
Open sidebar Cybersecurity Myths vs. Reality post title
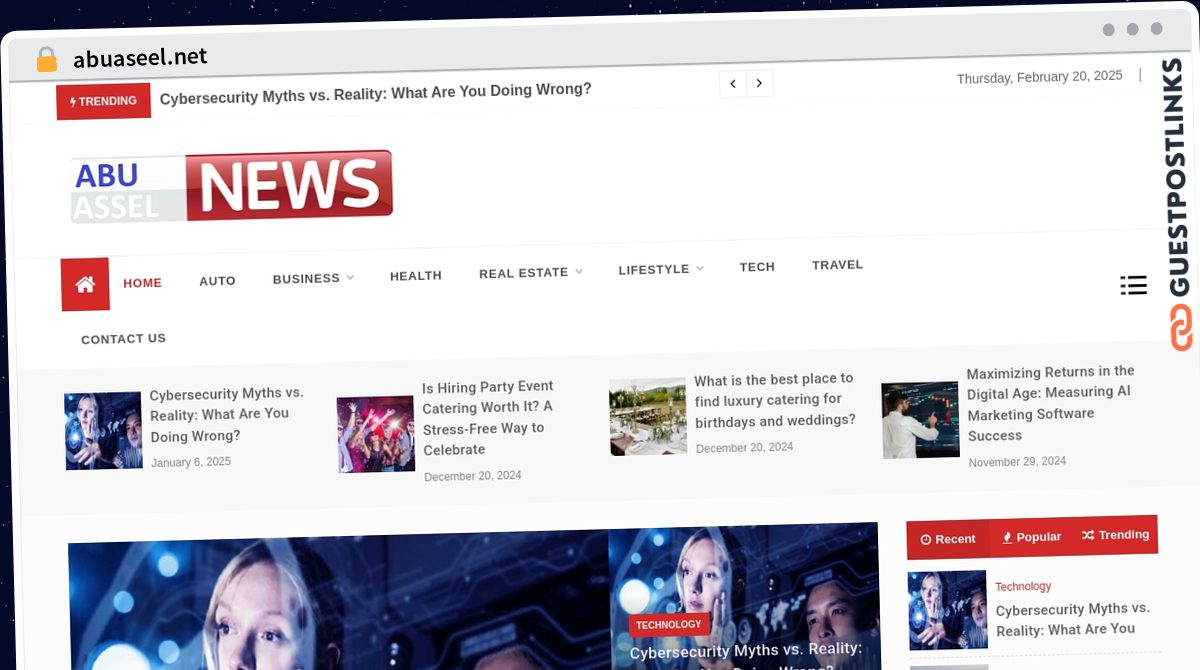click(1072, 619)
